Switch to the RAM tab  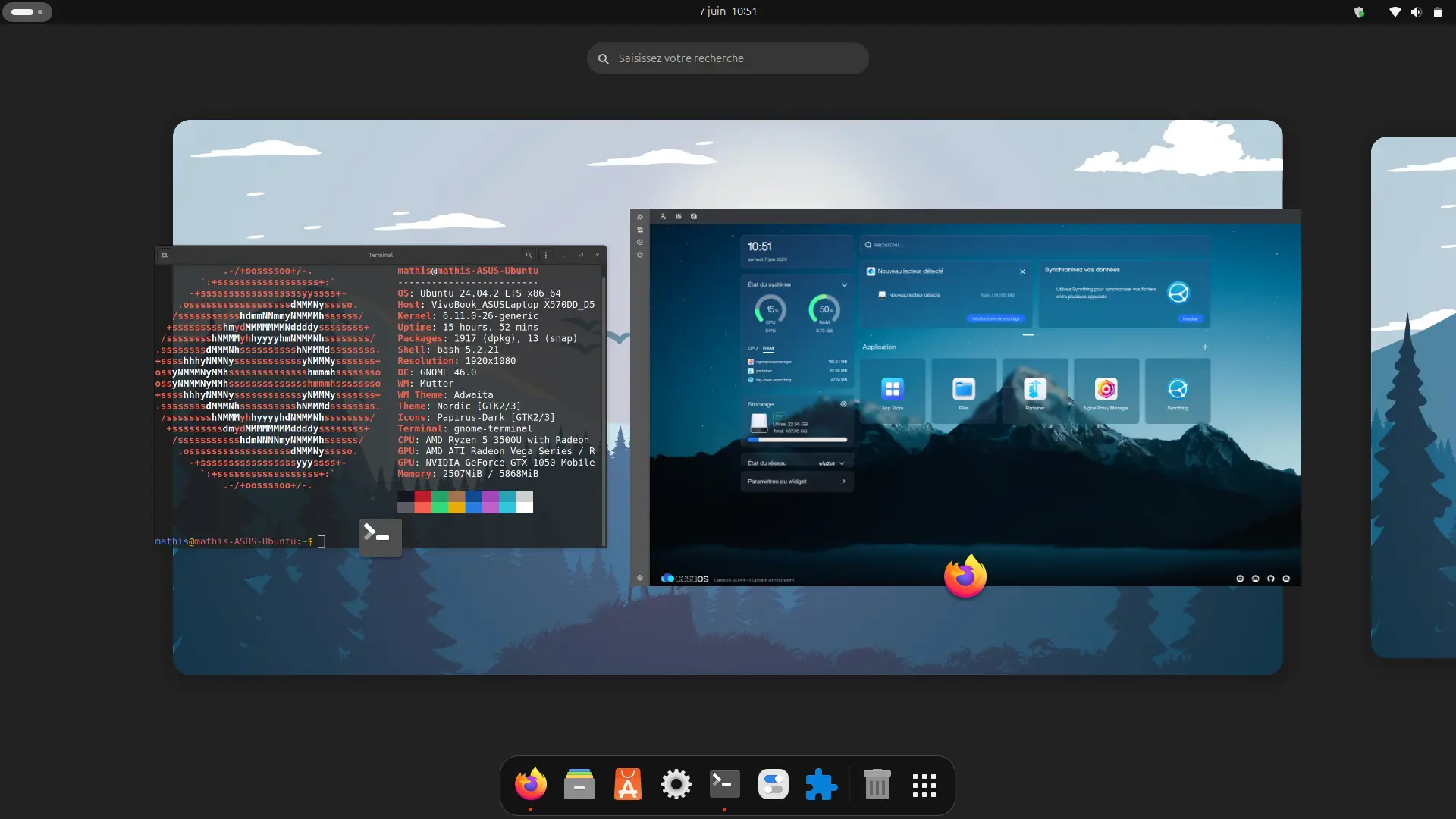click(x=768, y=348)
